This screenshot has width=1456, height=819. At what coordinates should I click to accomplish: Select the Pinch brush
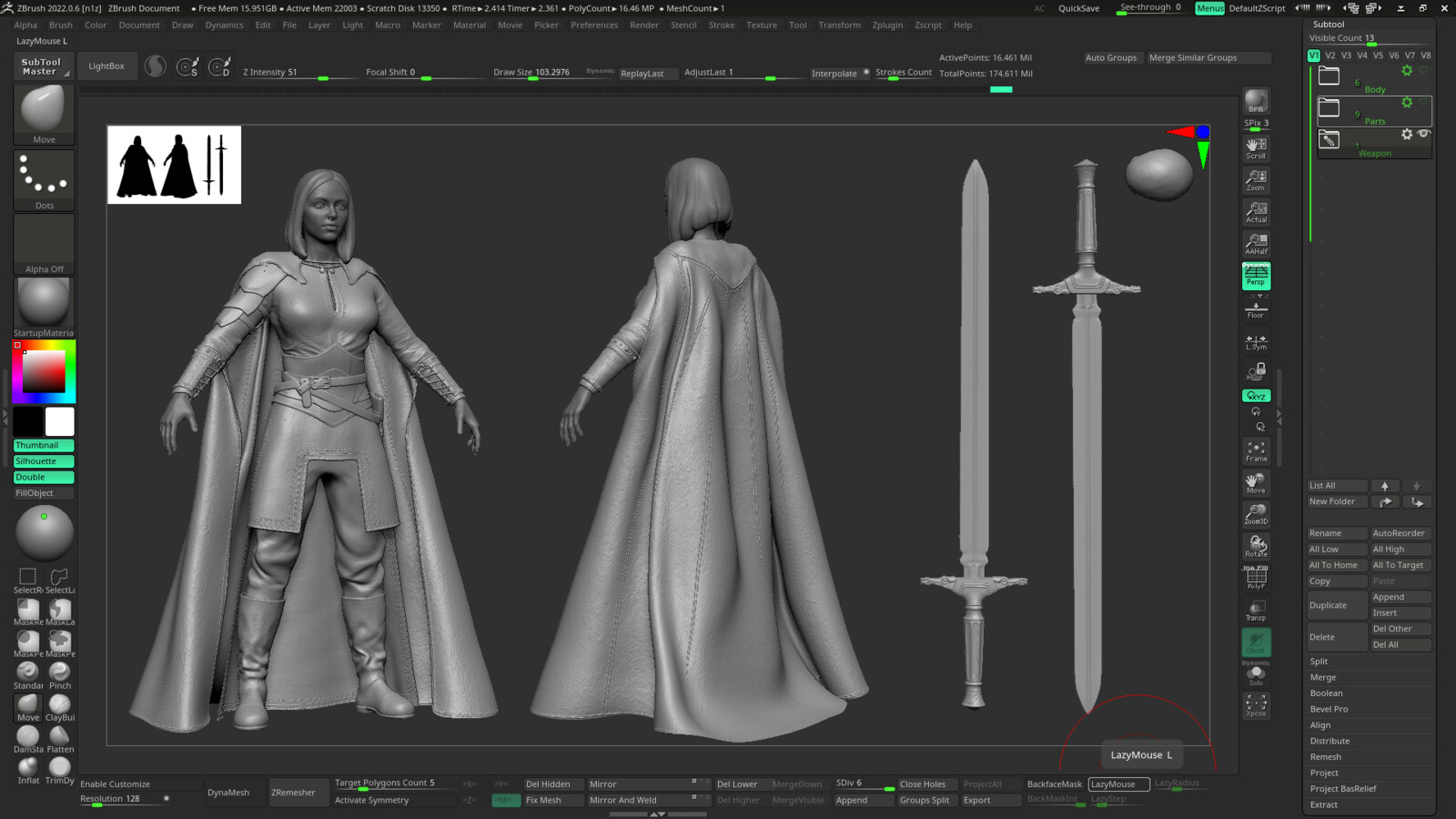click(x=60, y=676)
